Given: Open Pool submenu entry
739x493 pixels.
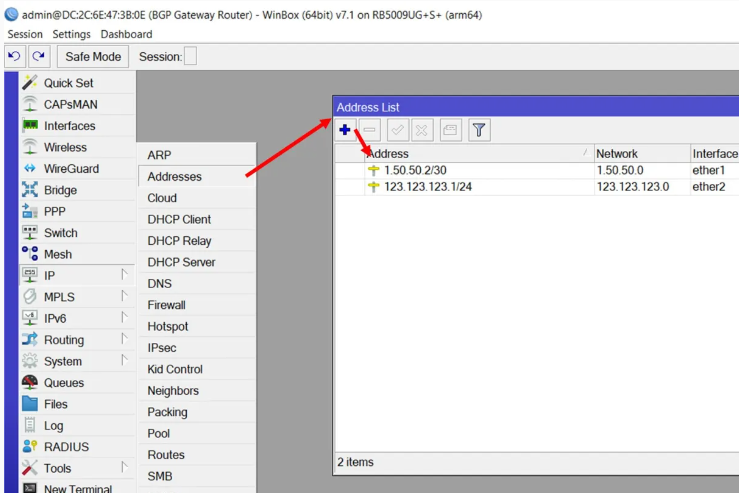Looking at the screenshot, I should pyautogui.click(x=197, y=434).
